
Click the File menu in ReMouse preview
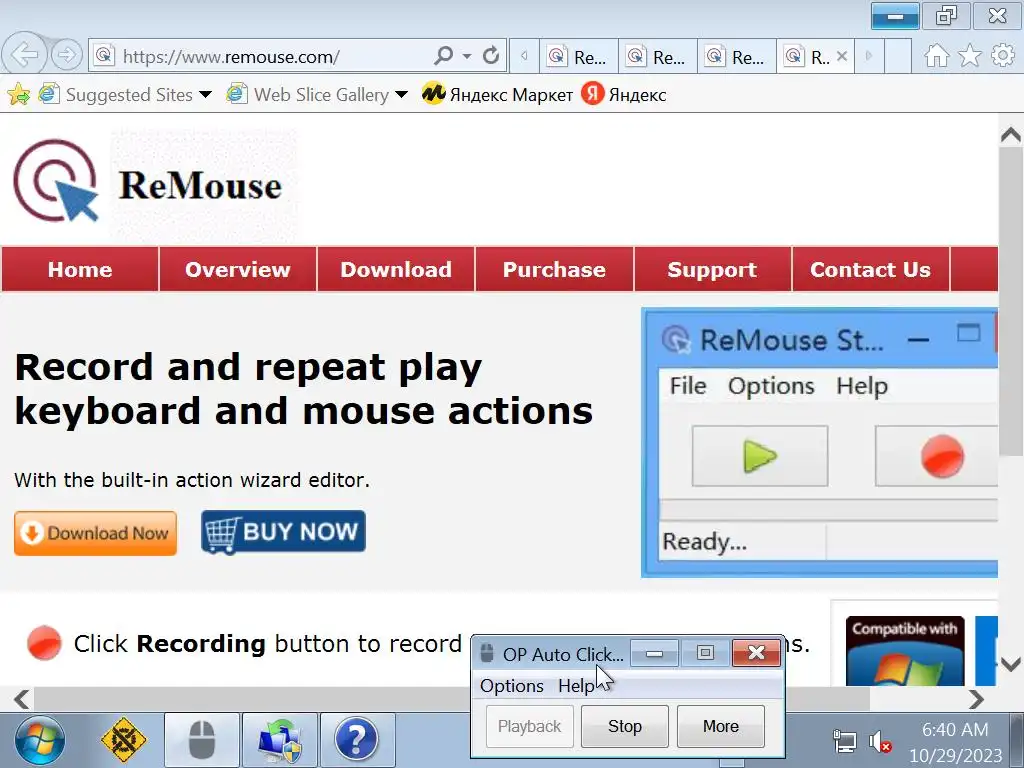click(688, 385)
